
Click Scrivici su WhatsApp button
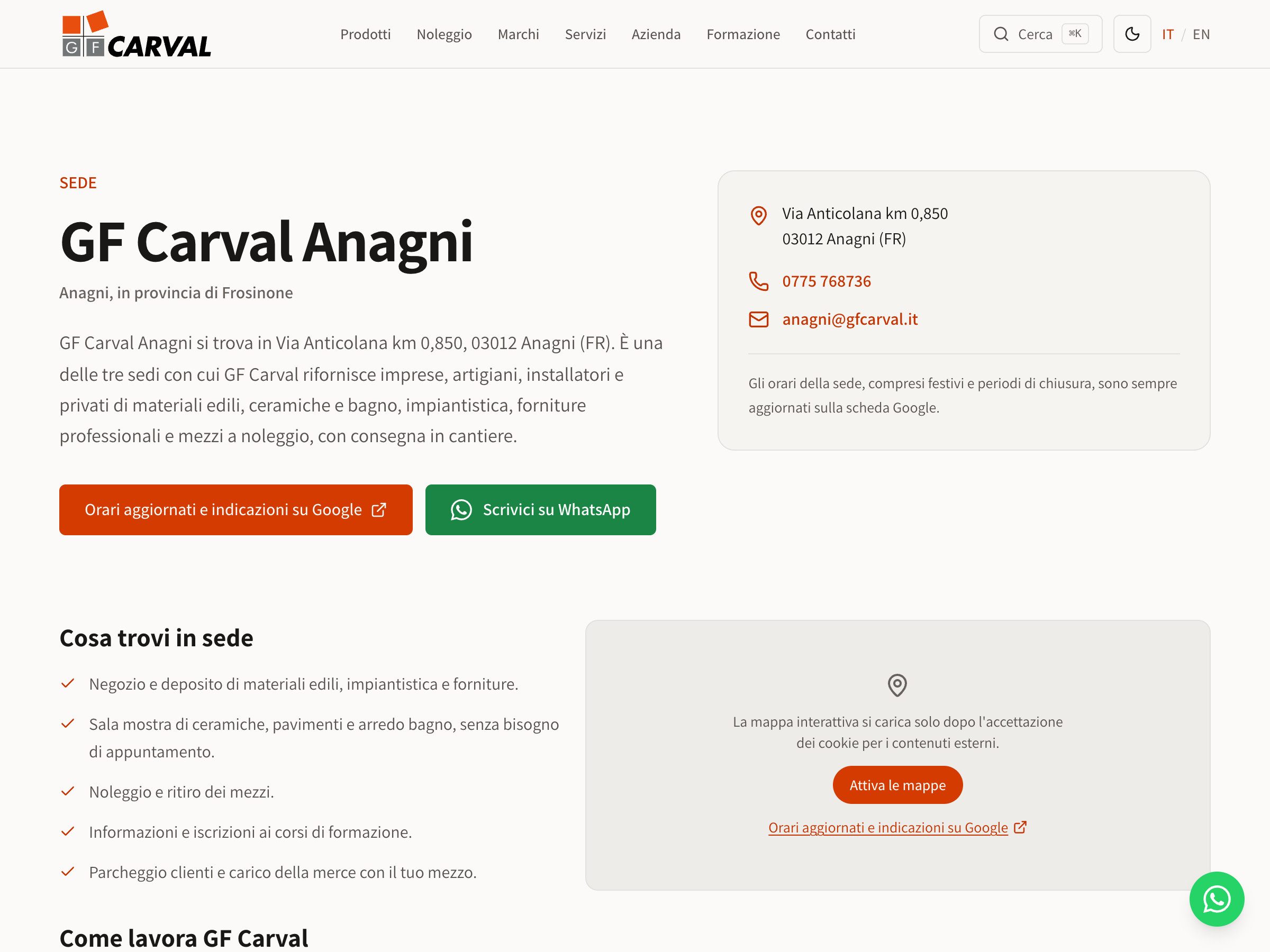pyautogui.click(x=540, y=509)
